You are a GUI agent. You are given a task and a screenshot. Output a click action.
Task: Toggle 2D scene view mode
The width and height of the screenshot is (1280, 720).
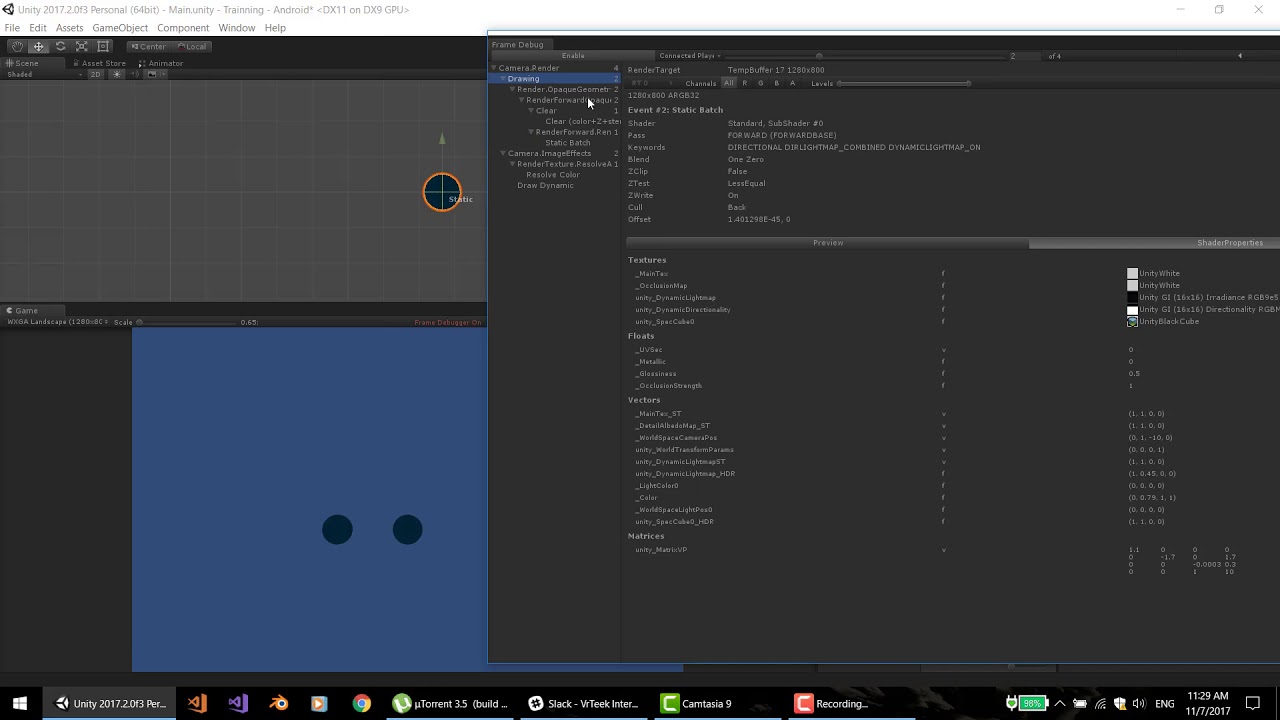96,74
